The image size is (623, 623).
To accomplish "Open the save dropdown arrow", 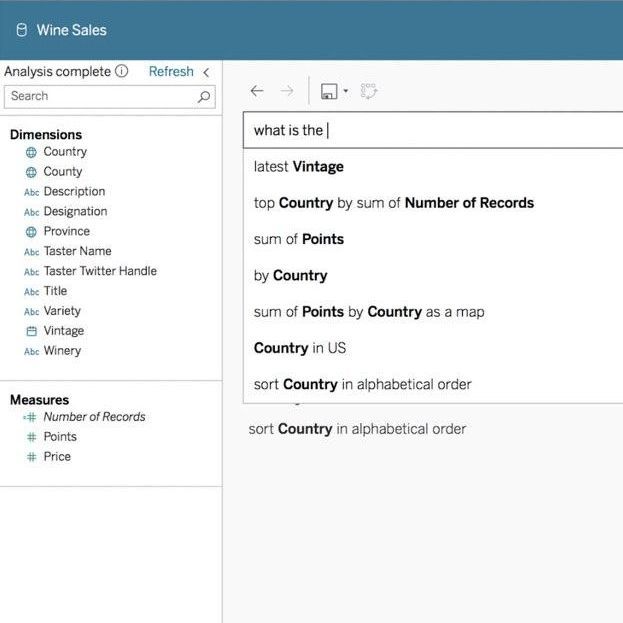I will point(345,91).
